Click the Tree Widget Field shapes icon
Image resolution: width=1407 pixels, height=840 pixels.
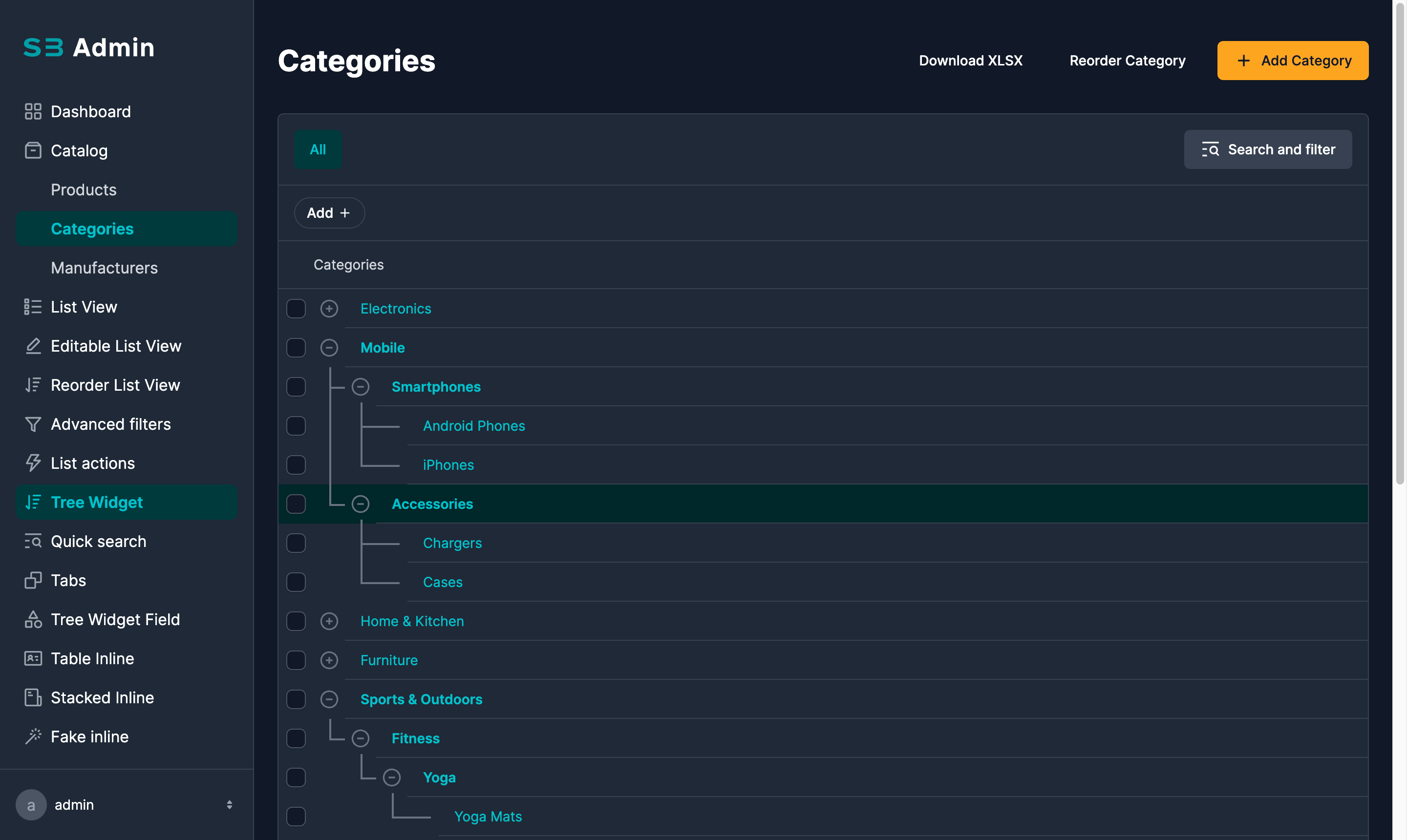coord(33,619)
